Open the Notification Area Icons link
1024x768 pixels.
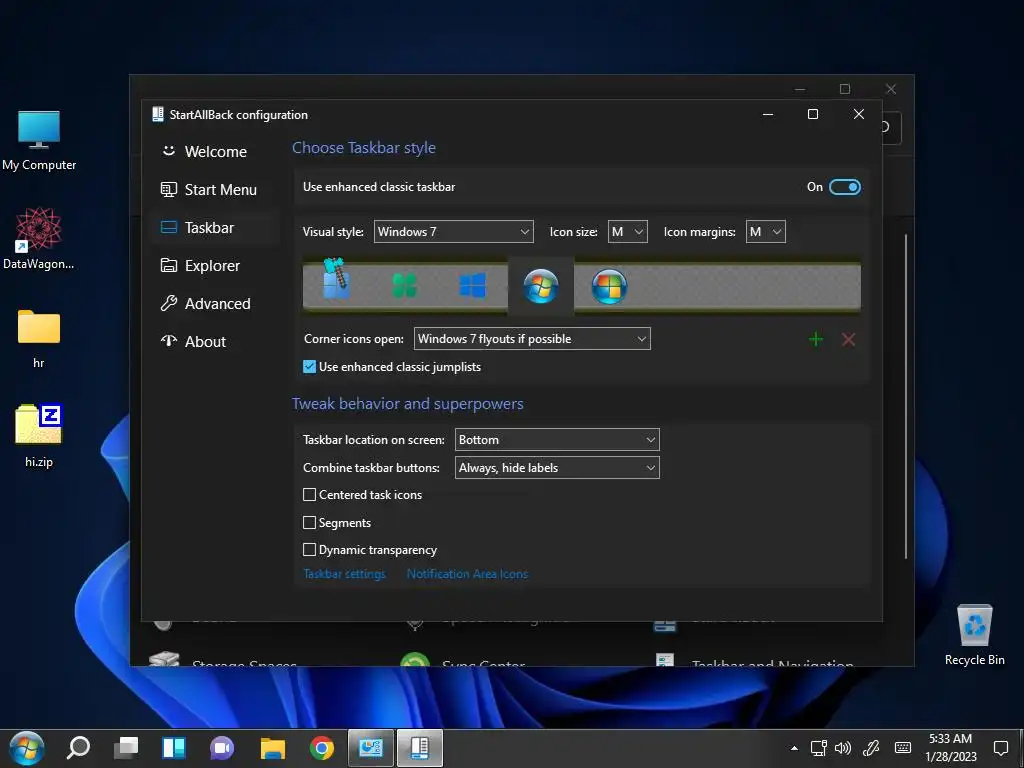[467, 574]
